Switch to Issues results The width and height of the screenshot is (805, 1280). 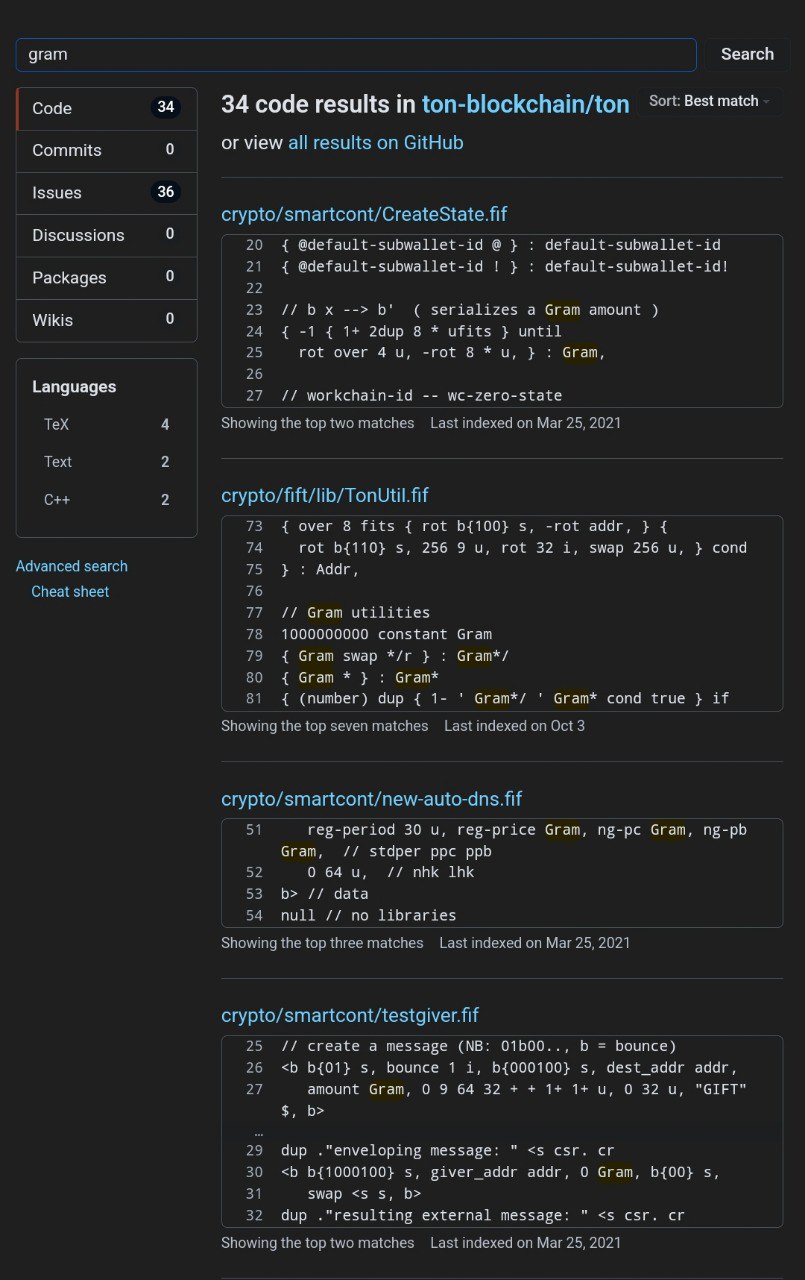click(x=107, y=193)
